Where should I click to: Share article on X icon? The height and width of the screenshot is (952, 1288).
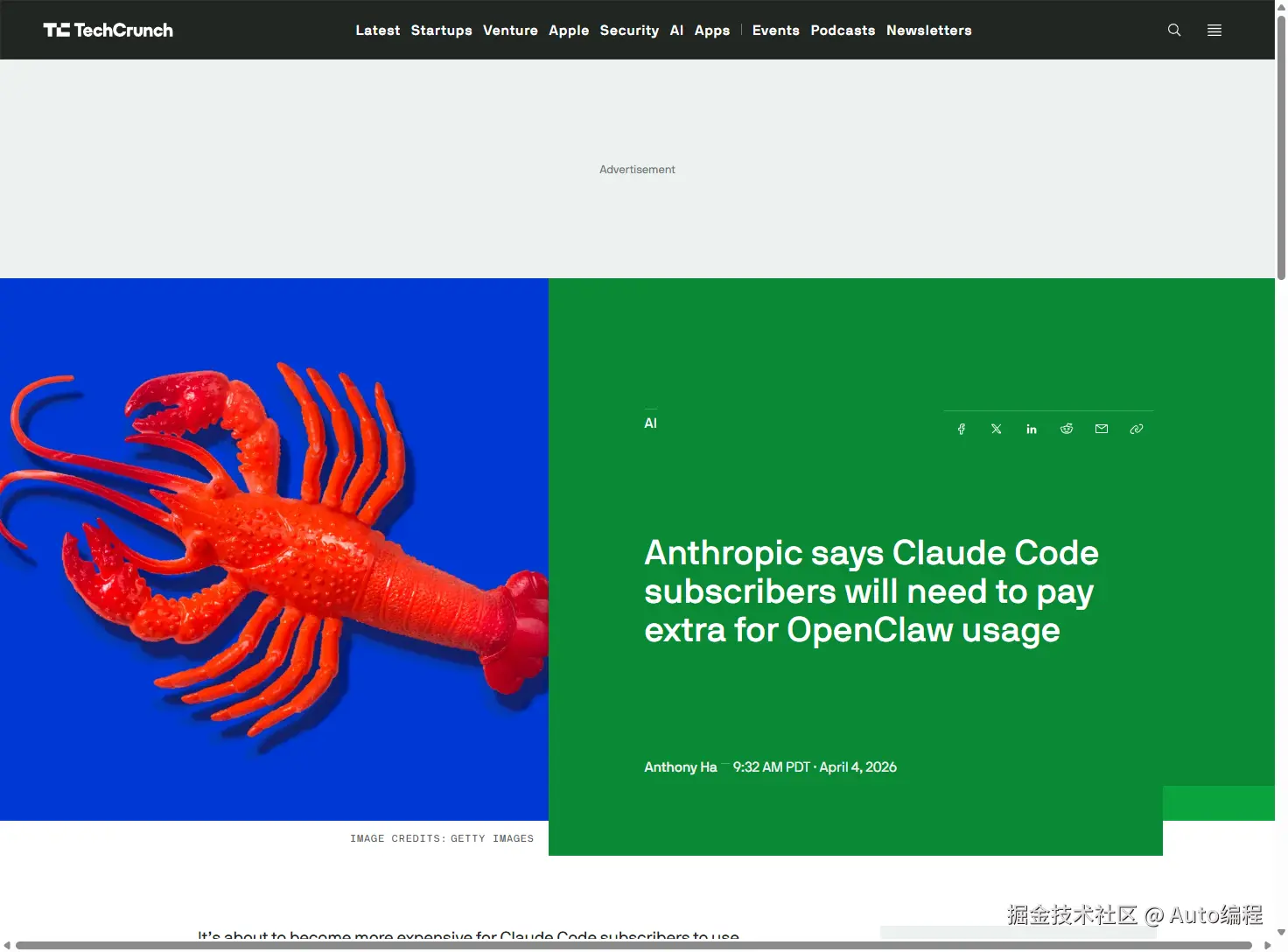pos(996,429)
